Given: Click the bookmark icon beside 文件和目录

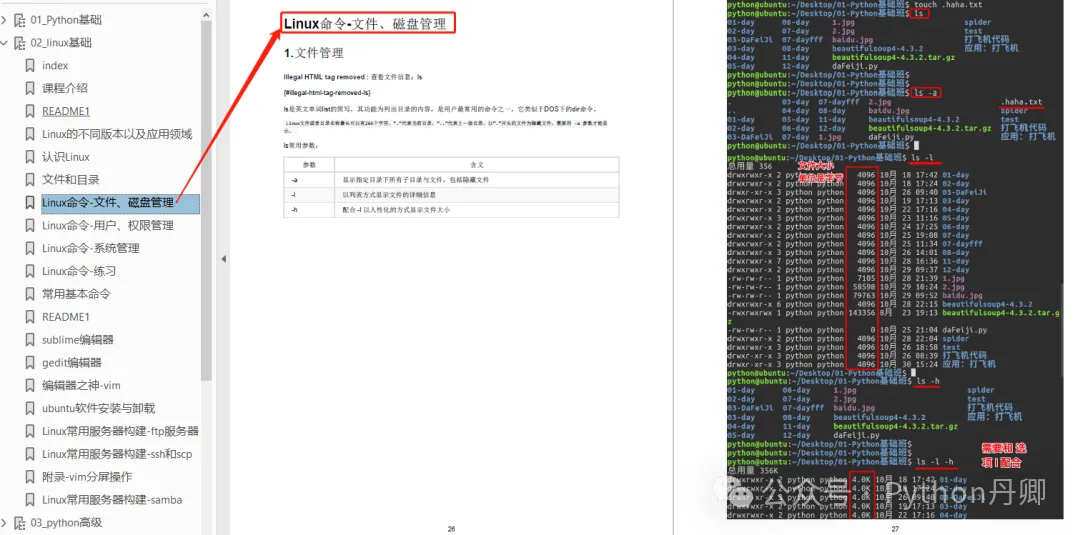Looking at the screenshot, I should (x=30, y=180).
